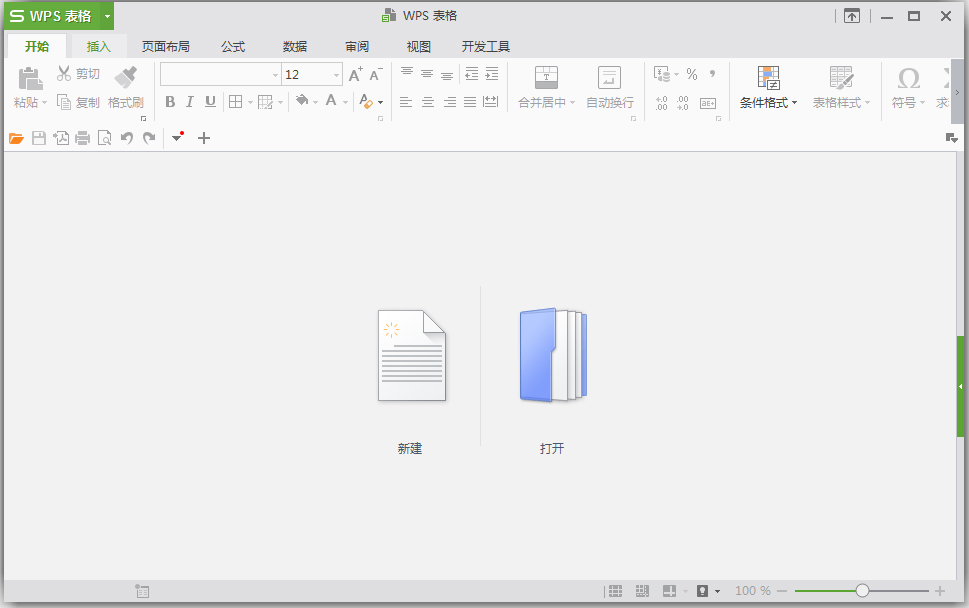Click the Format Painter (格式刷) icon
The width and height of the screenshot is (969, 608).
(127, 88)
